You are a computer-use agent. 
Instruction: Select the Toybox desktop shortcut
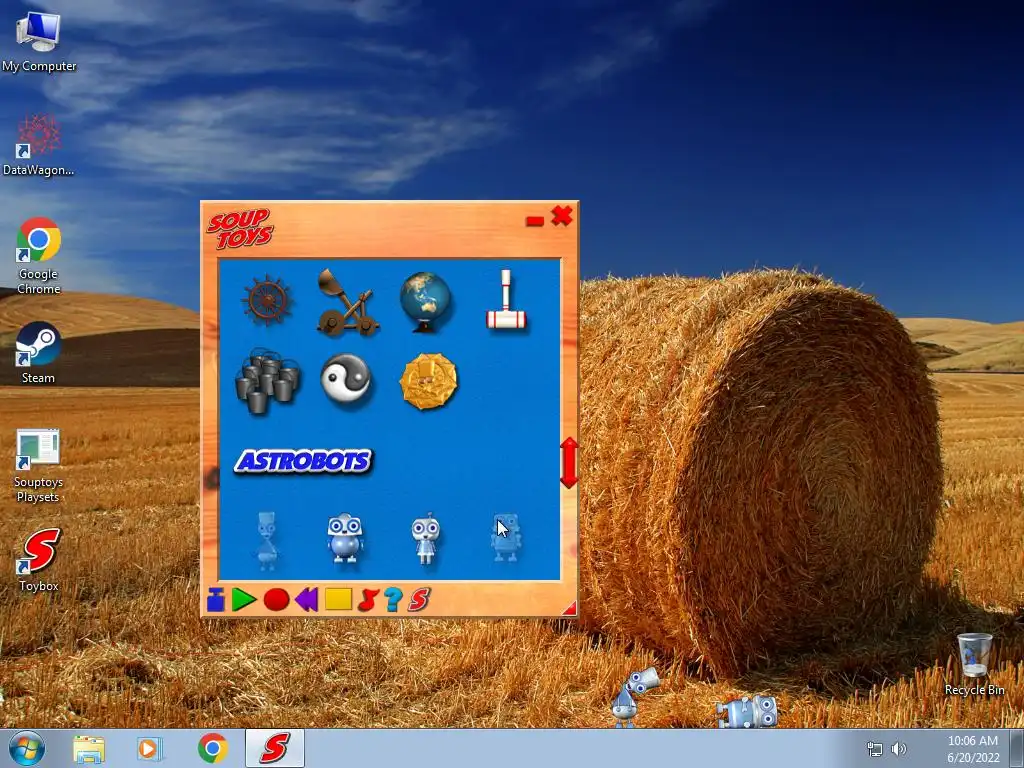pos(39,560)
